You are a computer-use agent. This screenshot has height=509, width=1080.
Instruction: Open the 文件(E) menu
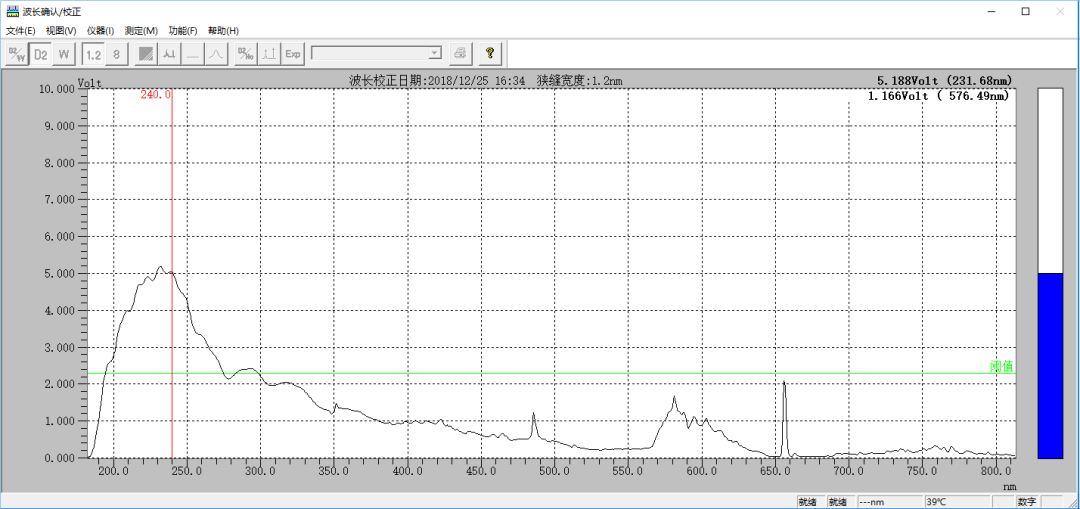(x=20, y=31)
